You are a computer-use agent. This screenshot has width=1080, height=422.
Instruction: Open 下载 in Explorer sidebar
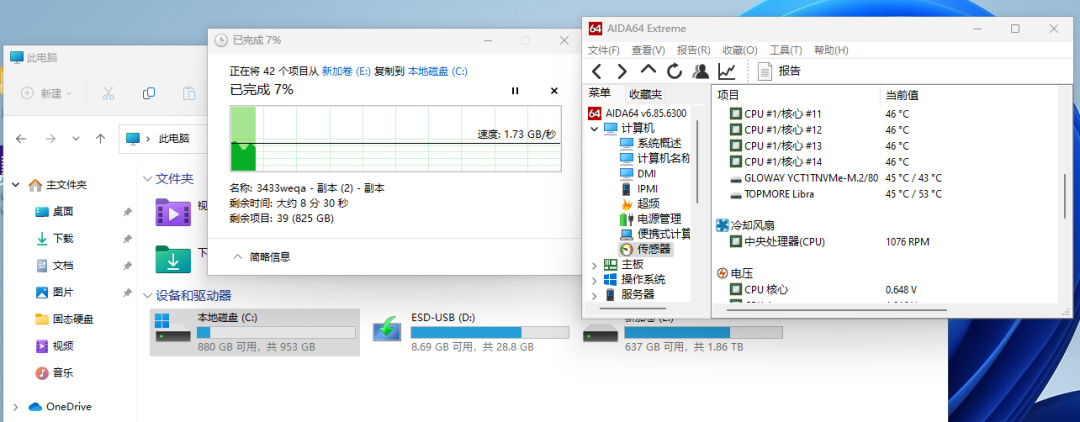63,239
